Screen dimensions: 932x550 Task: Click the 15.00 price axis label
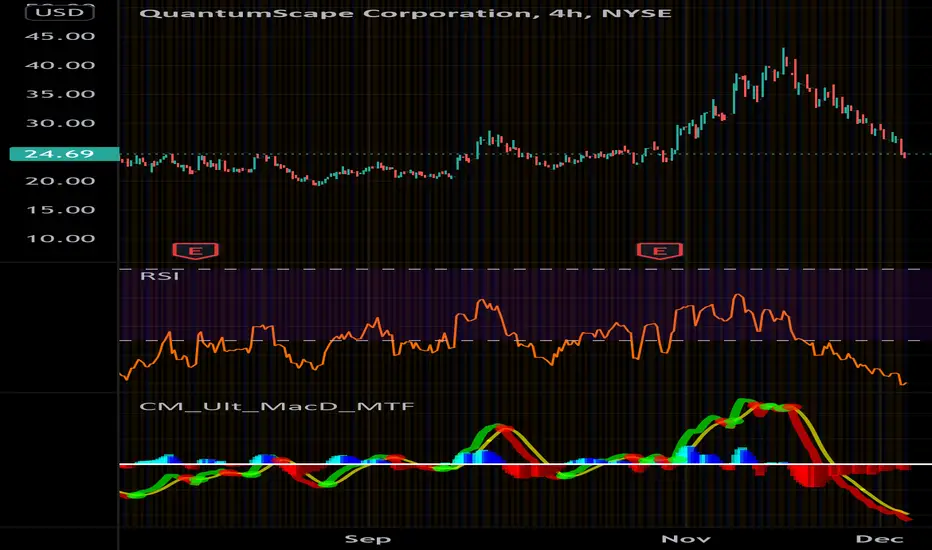coord(60,209)
